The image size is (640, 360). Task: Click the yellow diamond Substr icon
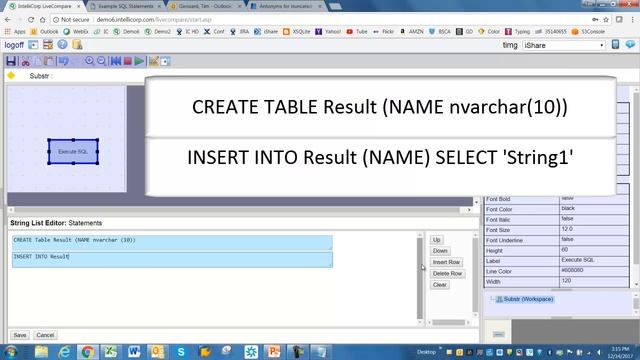pos(11,76)
